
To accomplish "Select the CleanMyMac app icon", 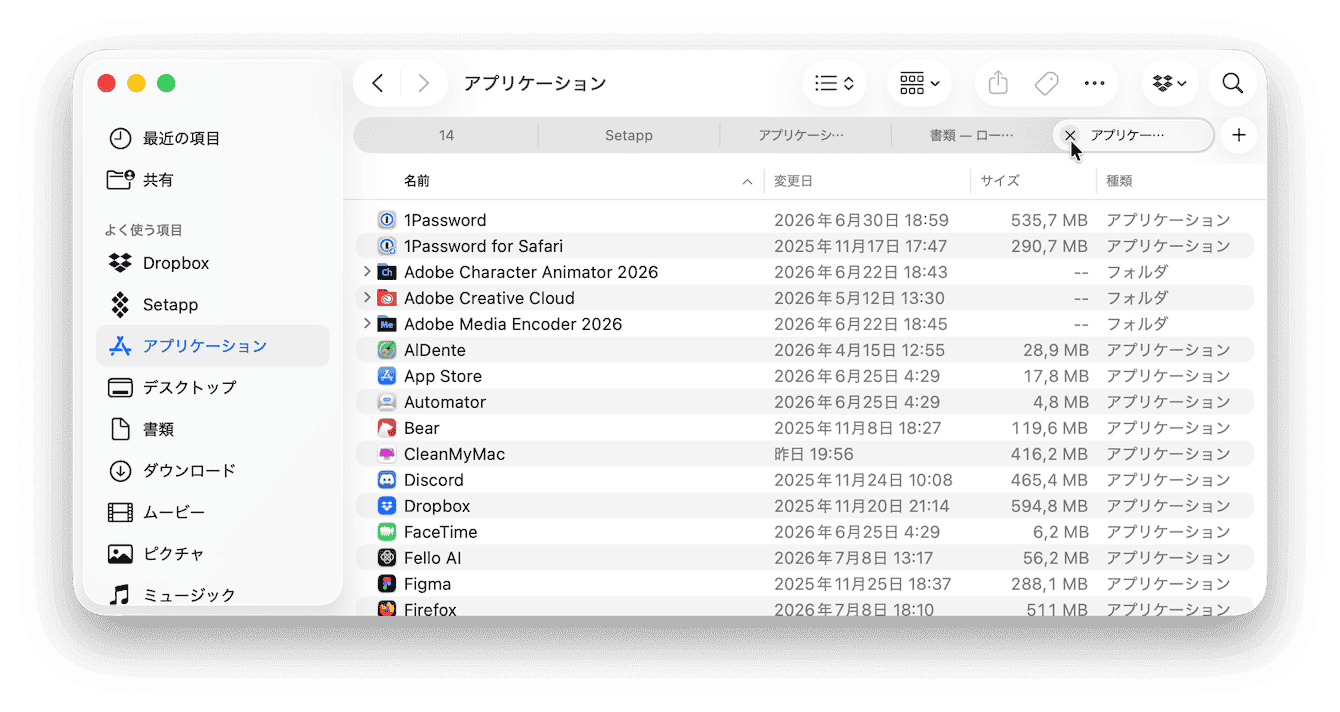I will click(387, 454).
